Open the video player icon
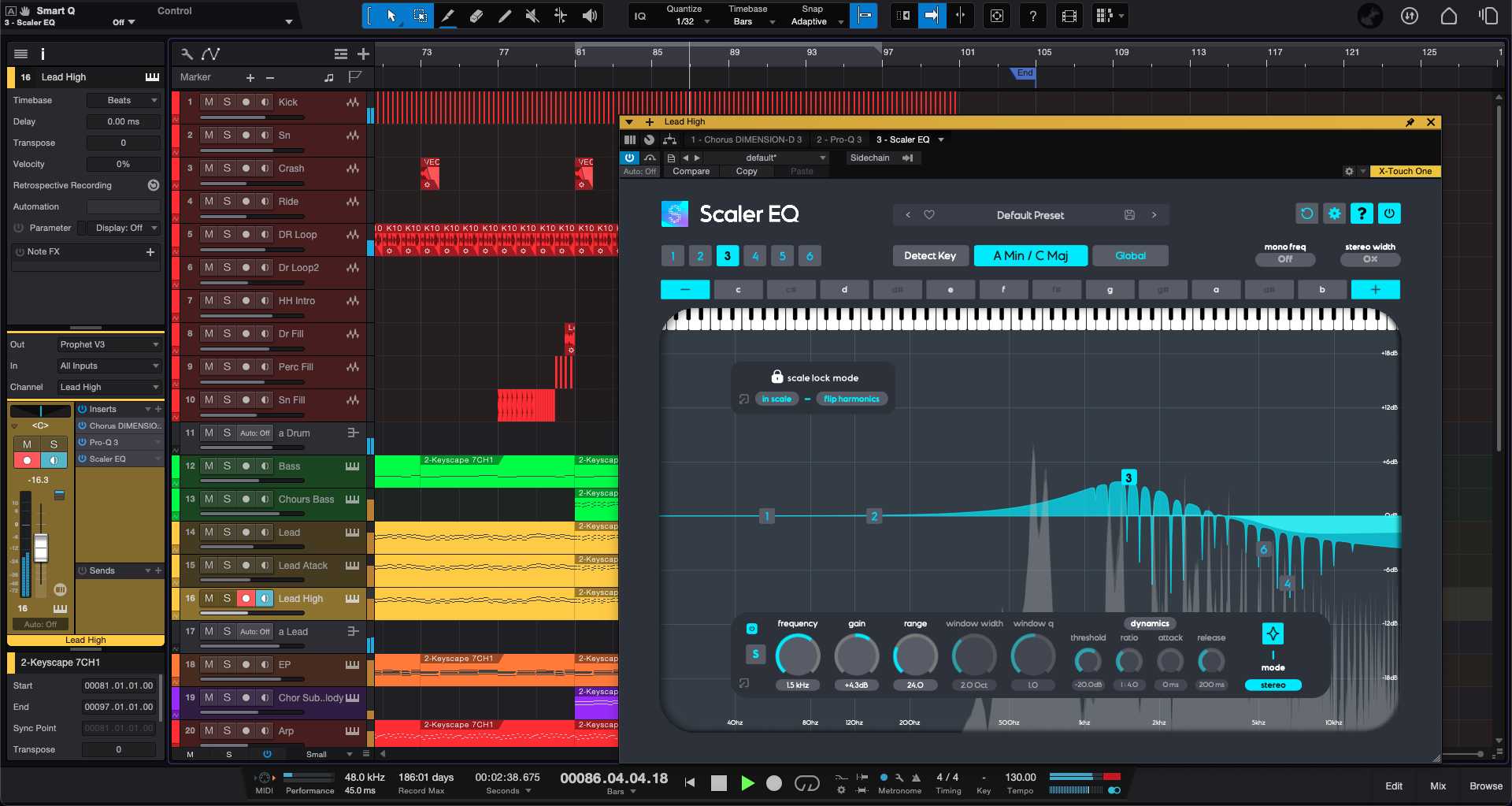 coord(1069,16)
